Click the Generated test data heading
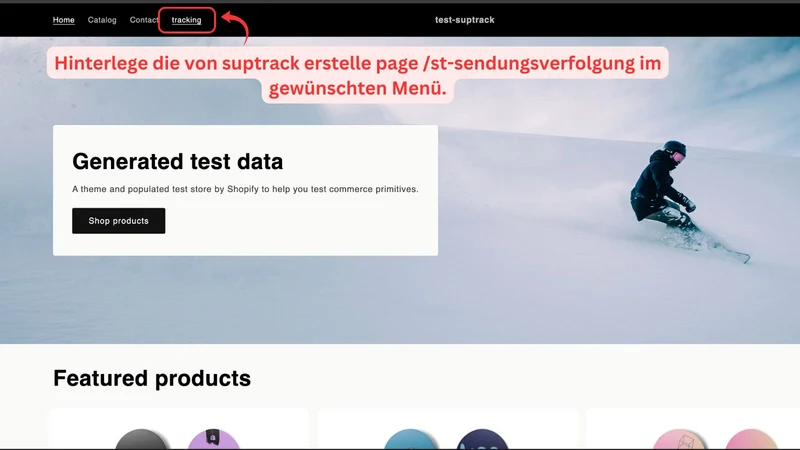 178,161
